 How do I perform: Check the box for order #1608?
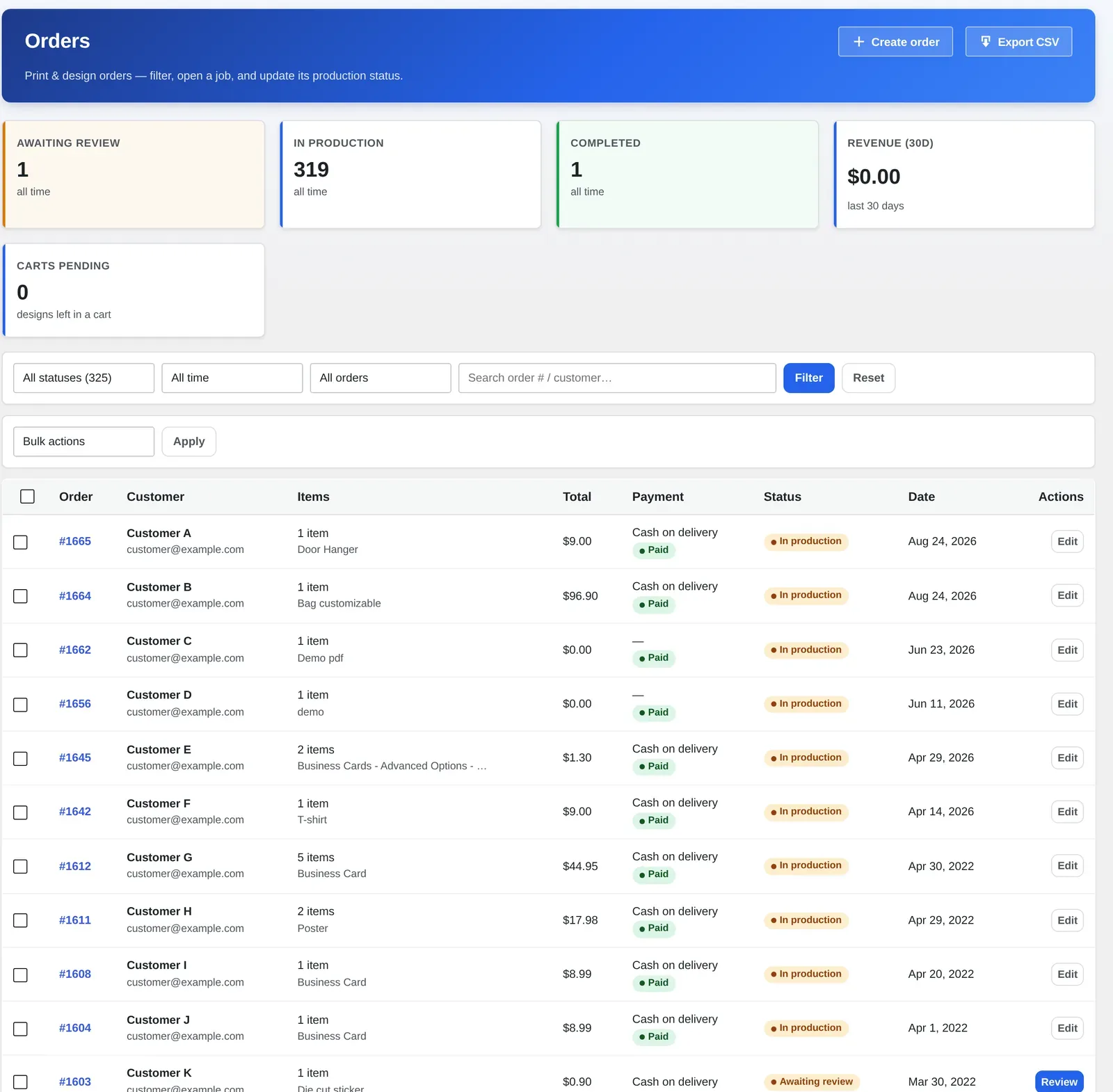click(x=21, y=975)
